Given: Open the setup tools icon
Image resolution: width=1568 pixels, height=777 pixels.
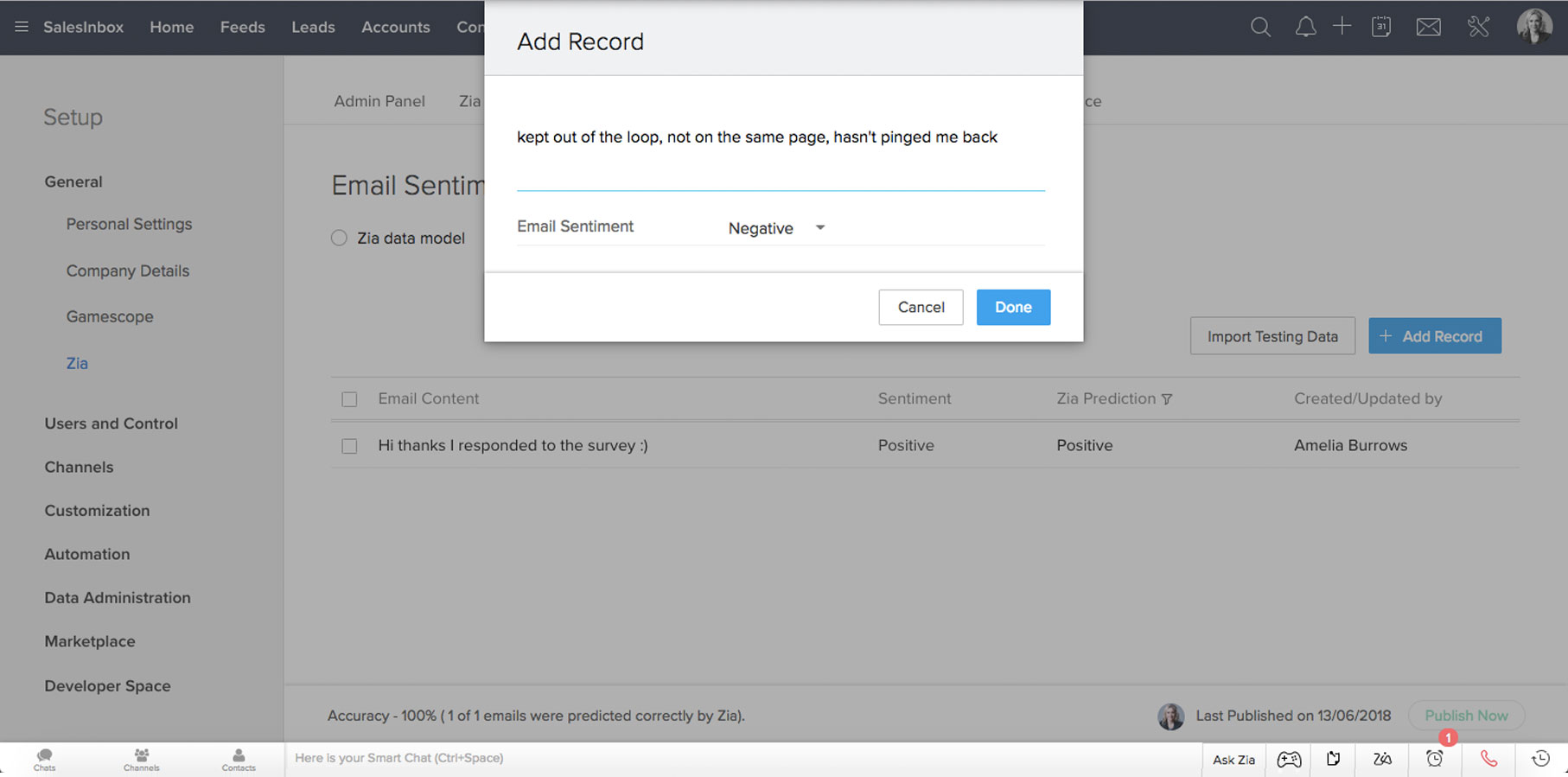Looking at the screenshot, I should [1478, 27].
